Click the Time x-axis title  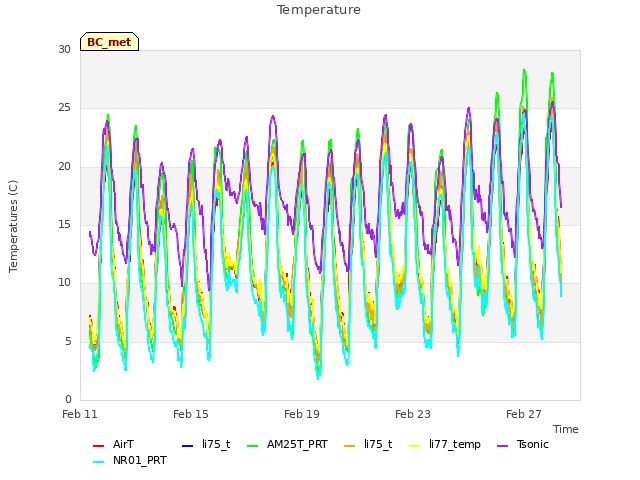pyautogui.click(x=566, y=429)
